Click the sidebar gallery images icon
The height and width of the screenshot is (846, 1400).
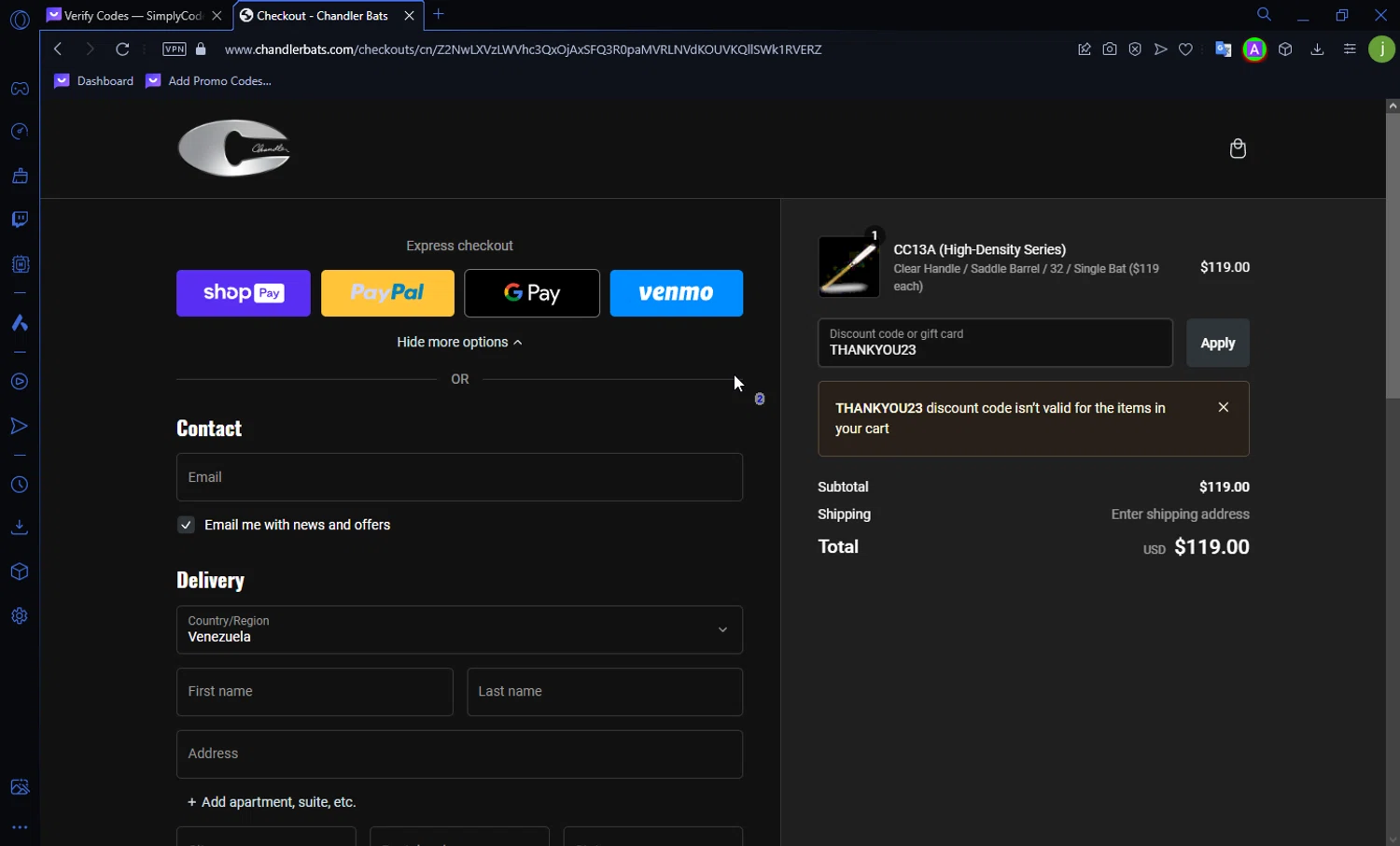(20, 787)
